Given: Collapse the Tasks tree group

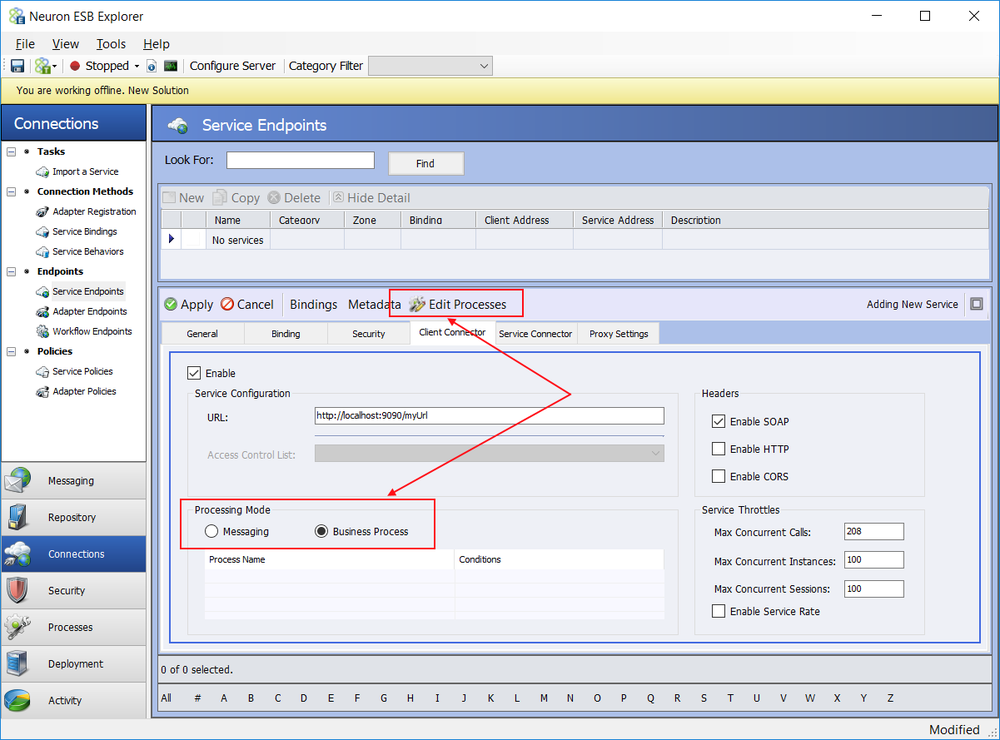Looking at the screenshot, I should click(x=11, y=152).
